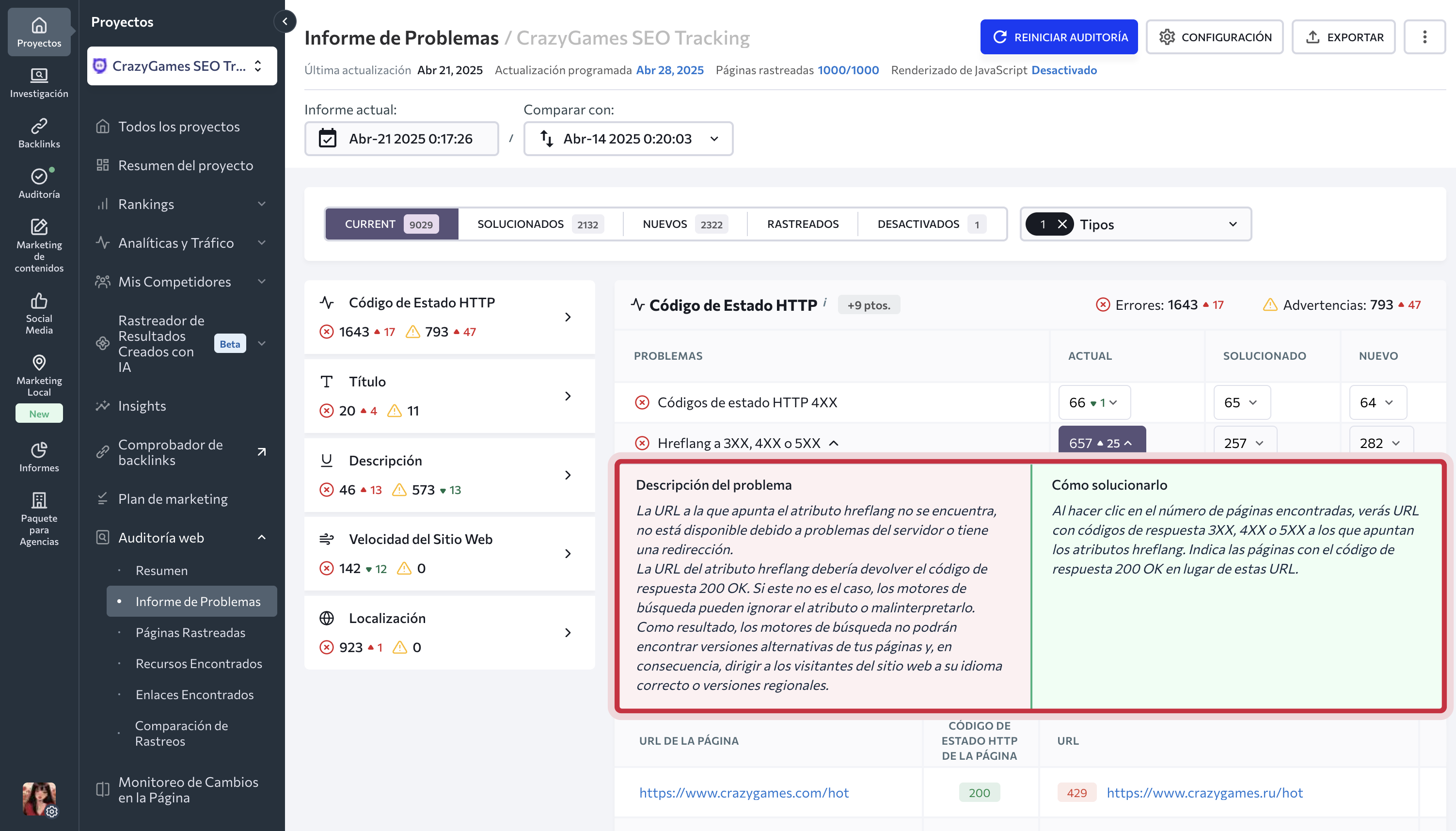Open CONFIGURACIÓN settings button

tap(1214, 37)
